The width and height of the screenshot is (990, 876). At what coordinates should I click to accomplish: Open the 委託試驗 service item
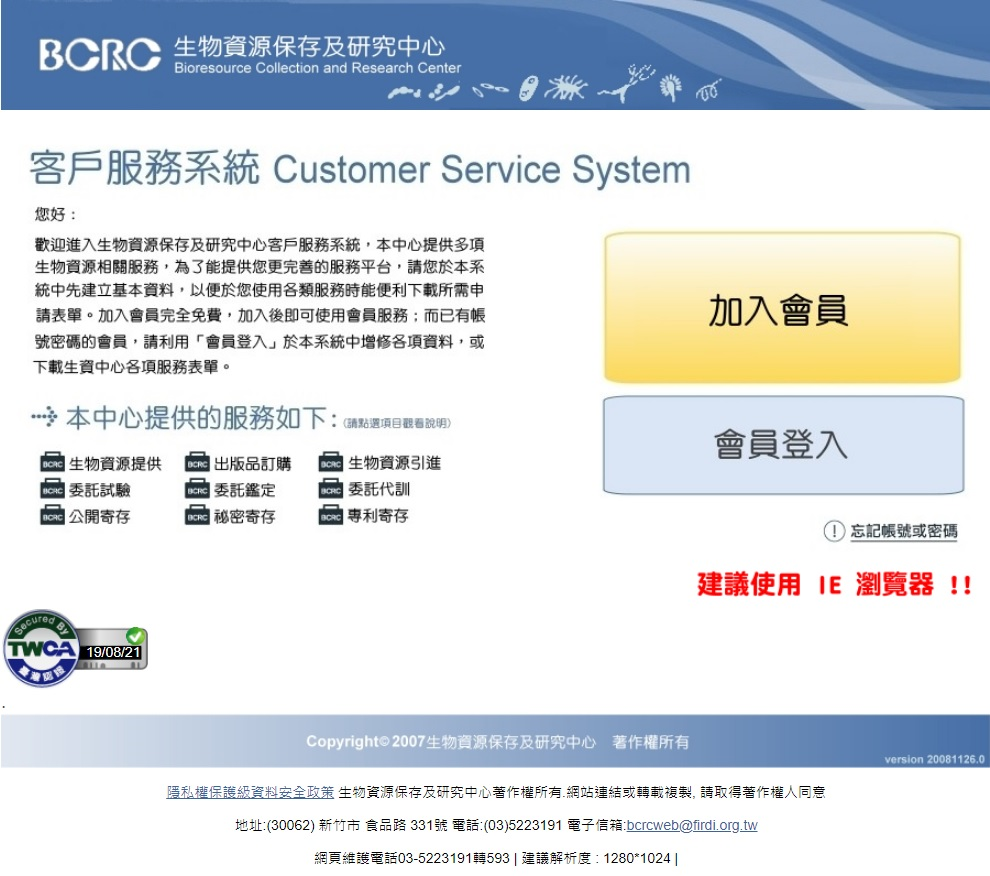tap(100, 490)
